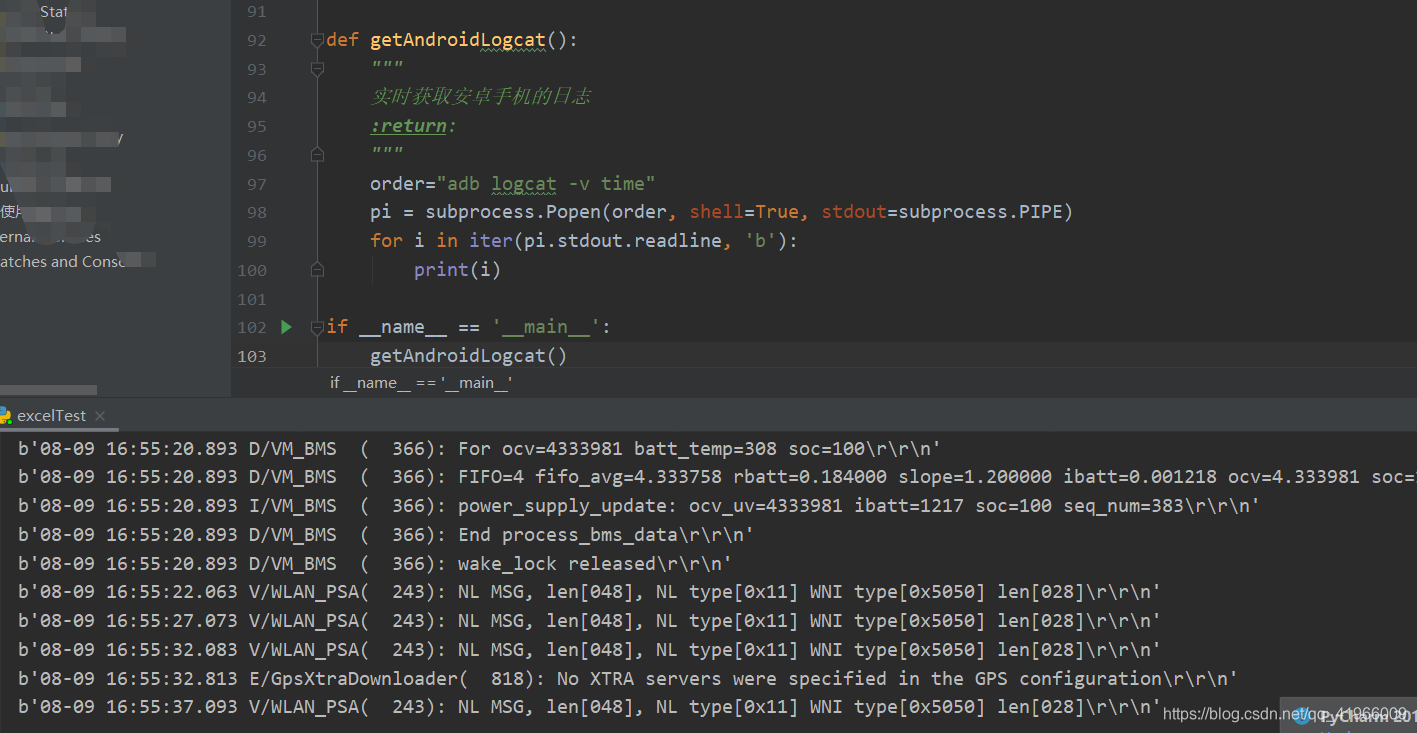Click the 16:55:22.063 V/WLAN_PSA console line

(x=589, y=592)
